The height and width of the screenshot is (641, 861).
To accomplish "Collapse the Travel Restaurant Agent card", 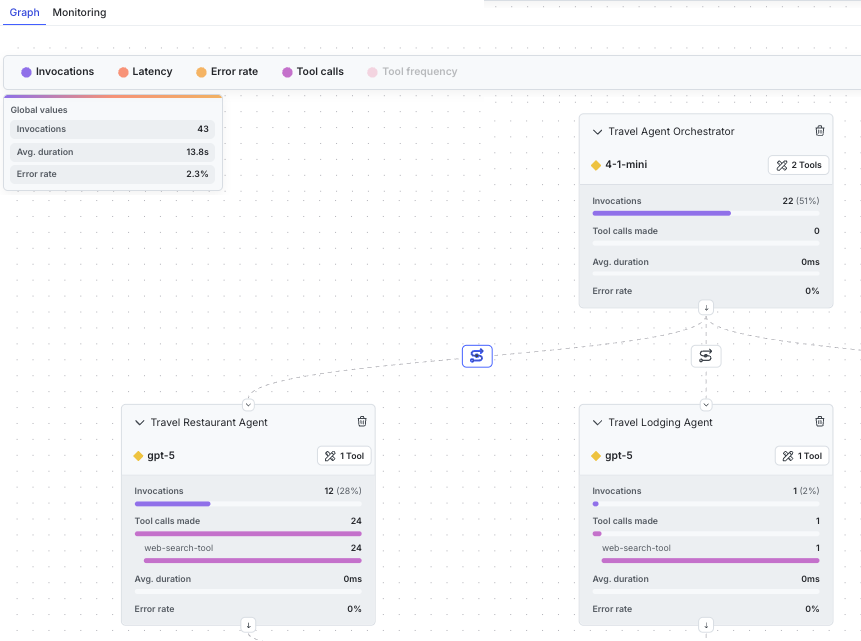I will coord(139,421).
